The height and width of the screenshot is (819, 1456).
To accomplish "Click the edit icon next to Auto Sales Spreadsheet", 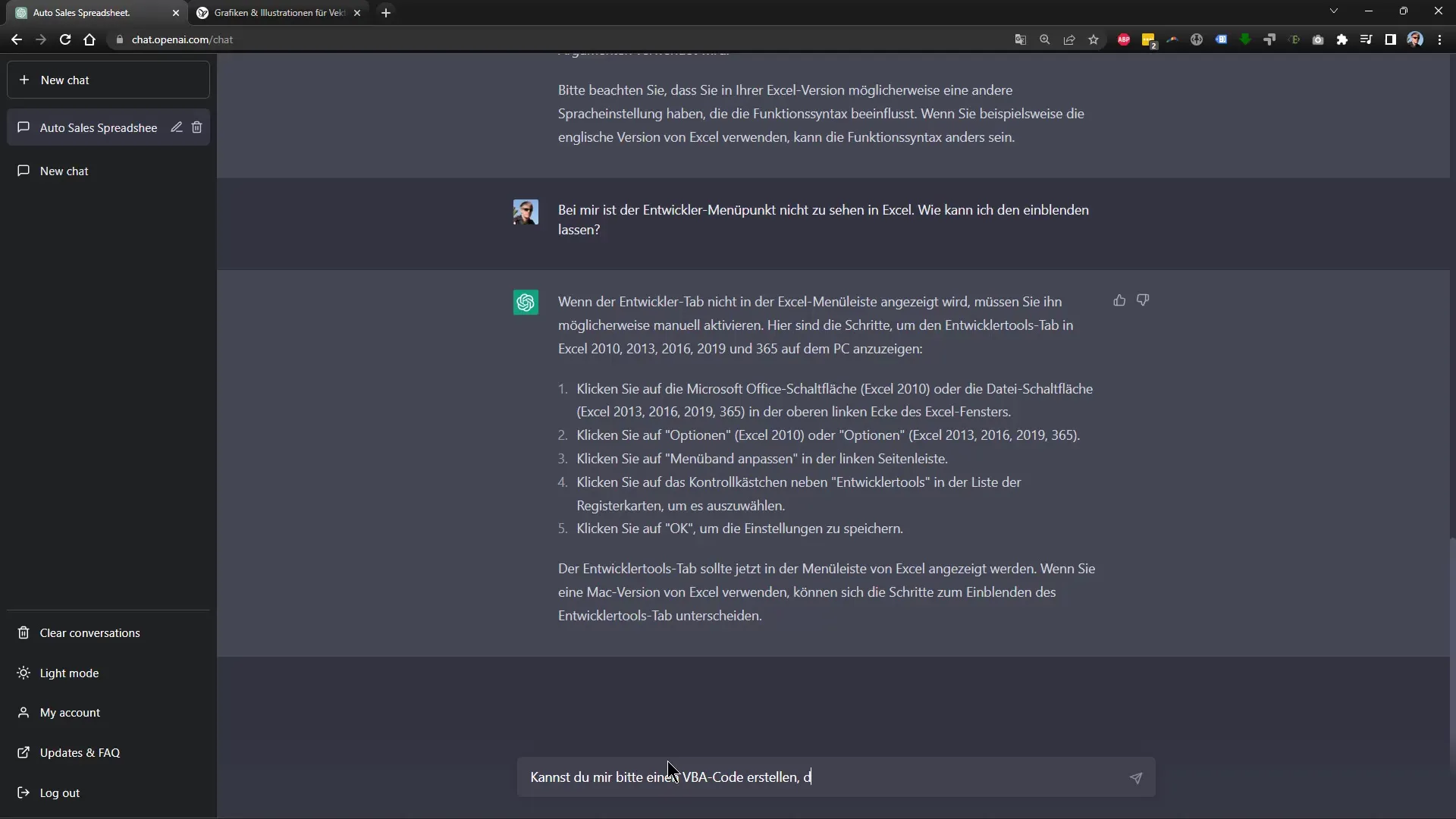I will click(x=176, y=127).
